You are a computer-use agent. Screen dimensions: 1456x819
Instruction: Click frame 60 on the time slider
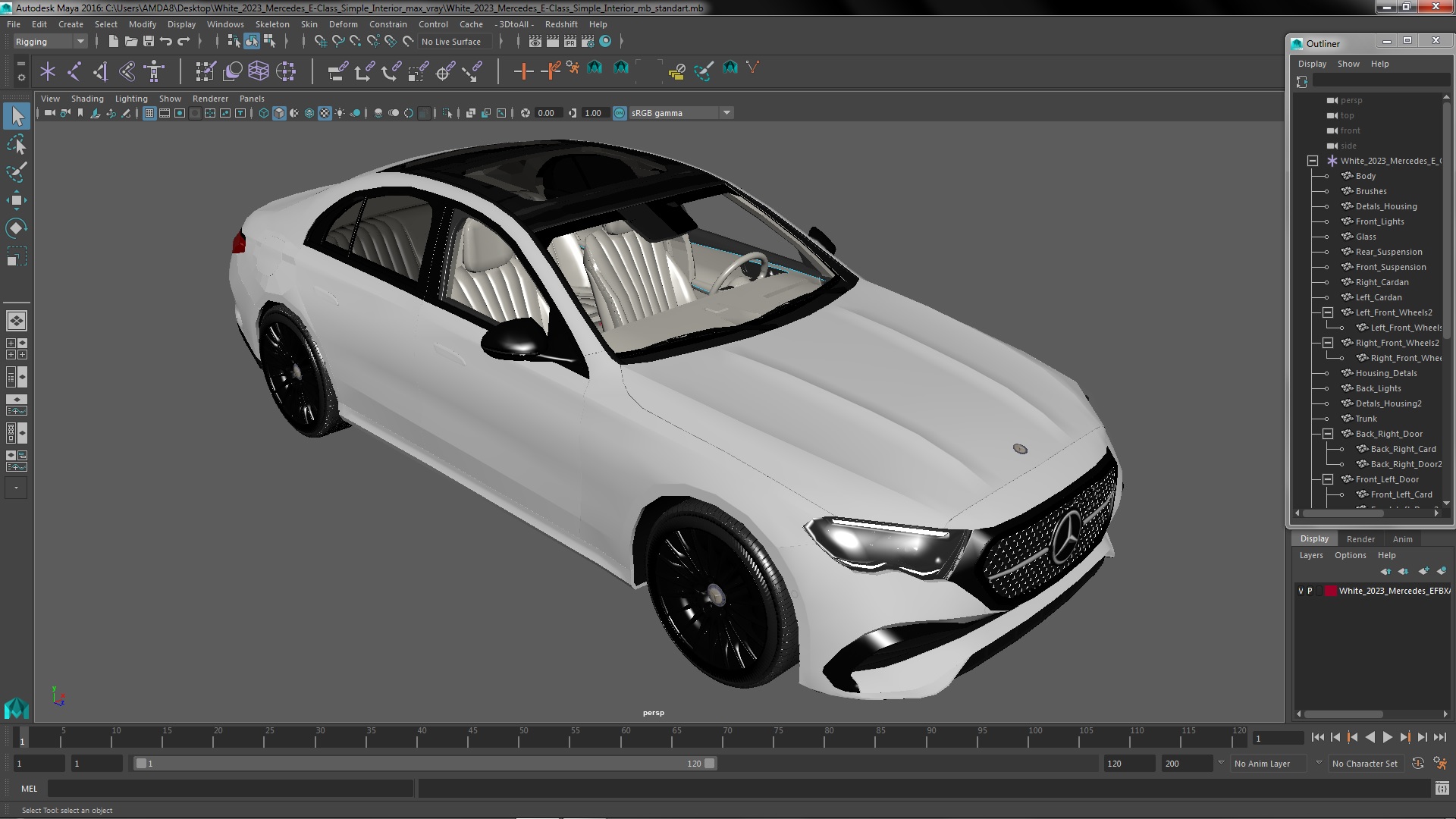626,737
